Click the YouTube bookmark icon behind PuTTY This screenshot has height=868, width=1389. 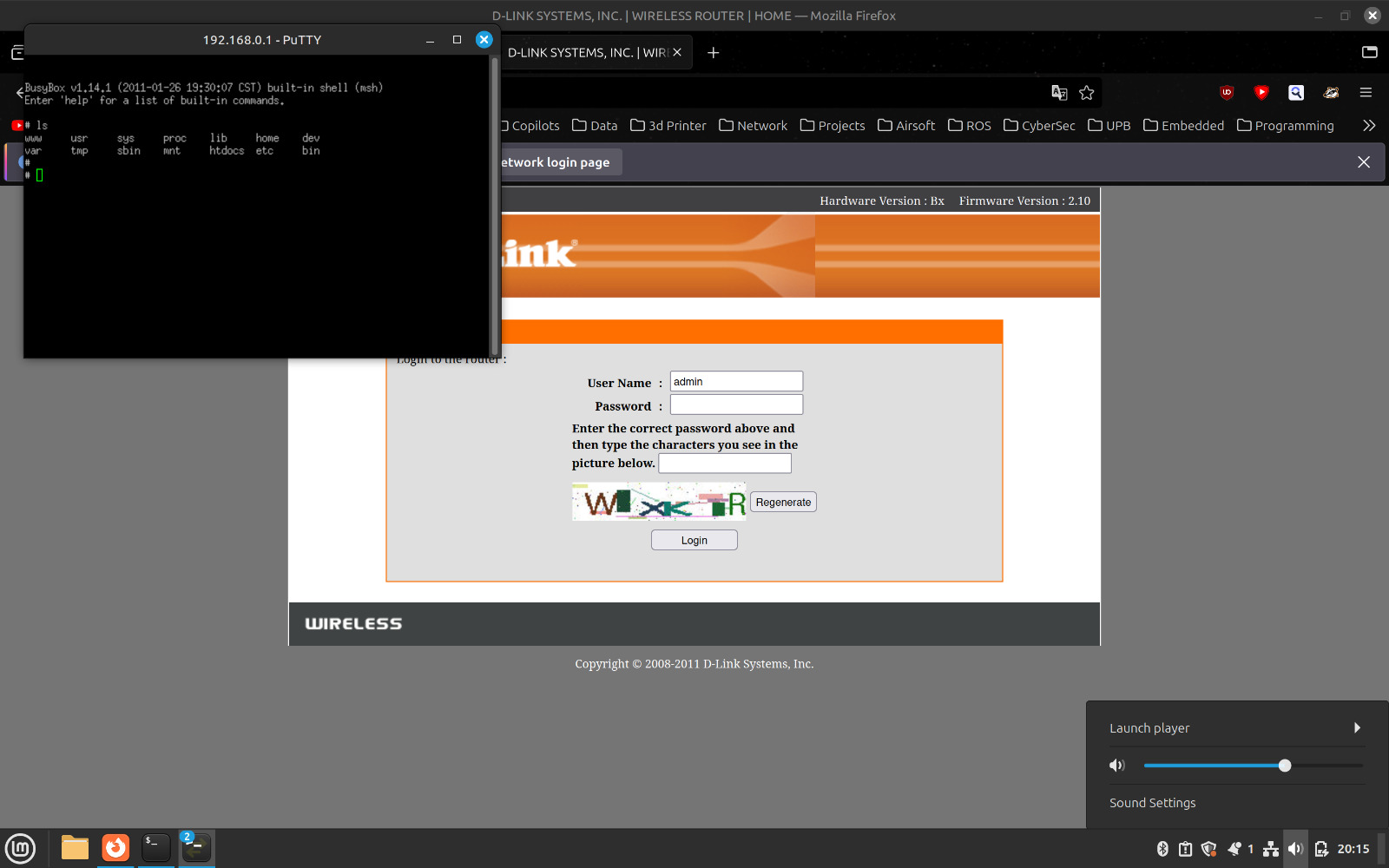(16, 126)
